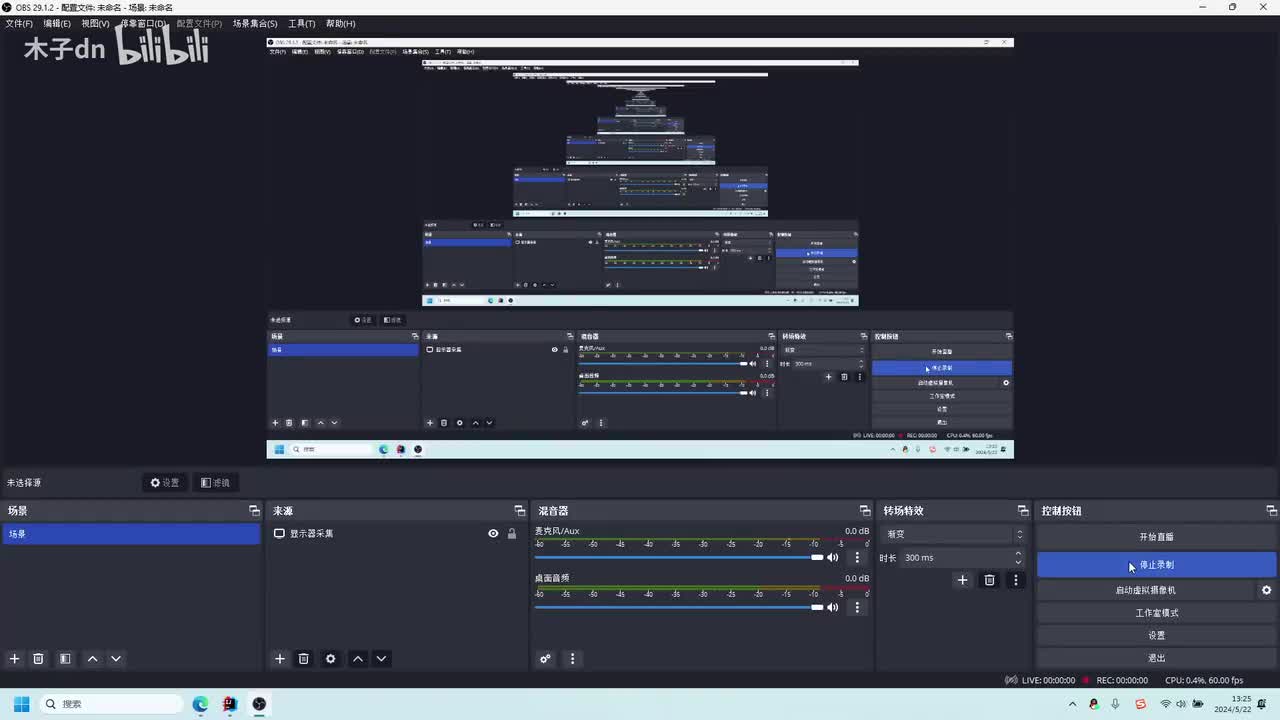Float the 控制按钮 dock panel
Image resolution: width=1280 pixels, height=720 pixels.
(1271, 511)
